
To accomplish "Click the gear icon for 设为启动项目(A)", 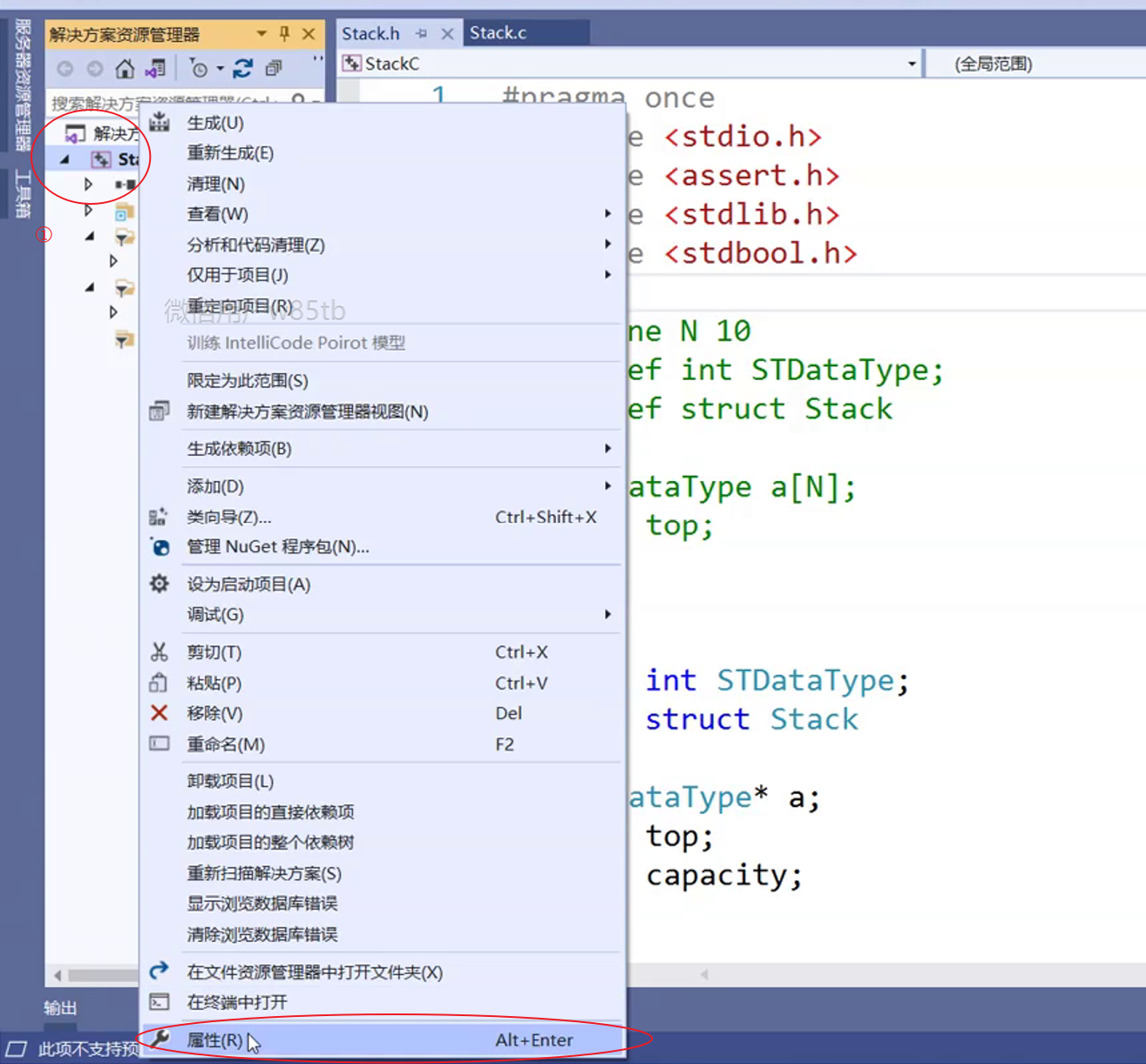I will [x=159, y=584].
